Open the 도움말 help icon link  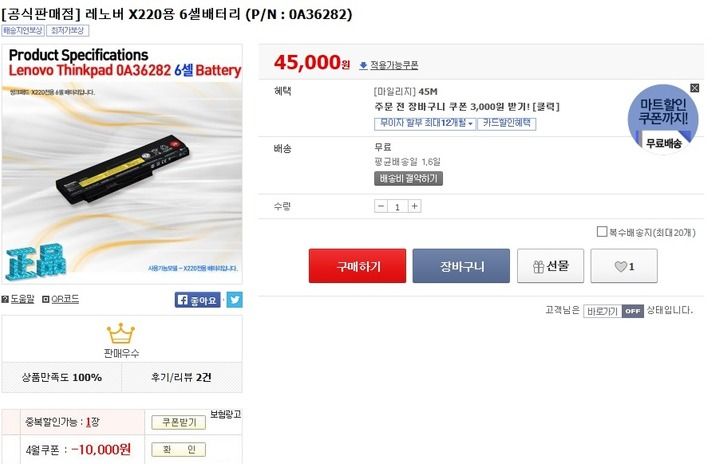click(x=18, y=299)
